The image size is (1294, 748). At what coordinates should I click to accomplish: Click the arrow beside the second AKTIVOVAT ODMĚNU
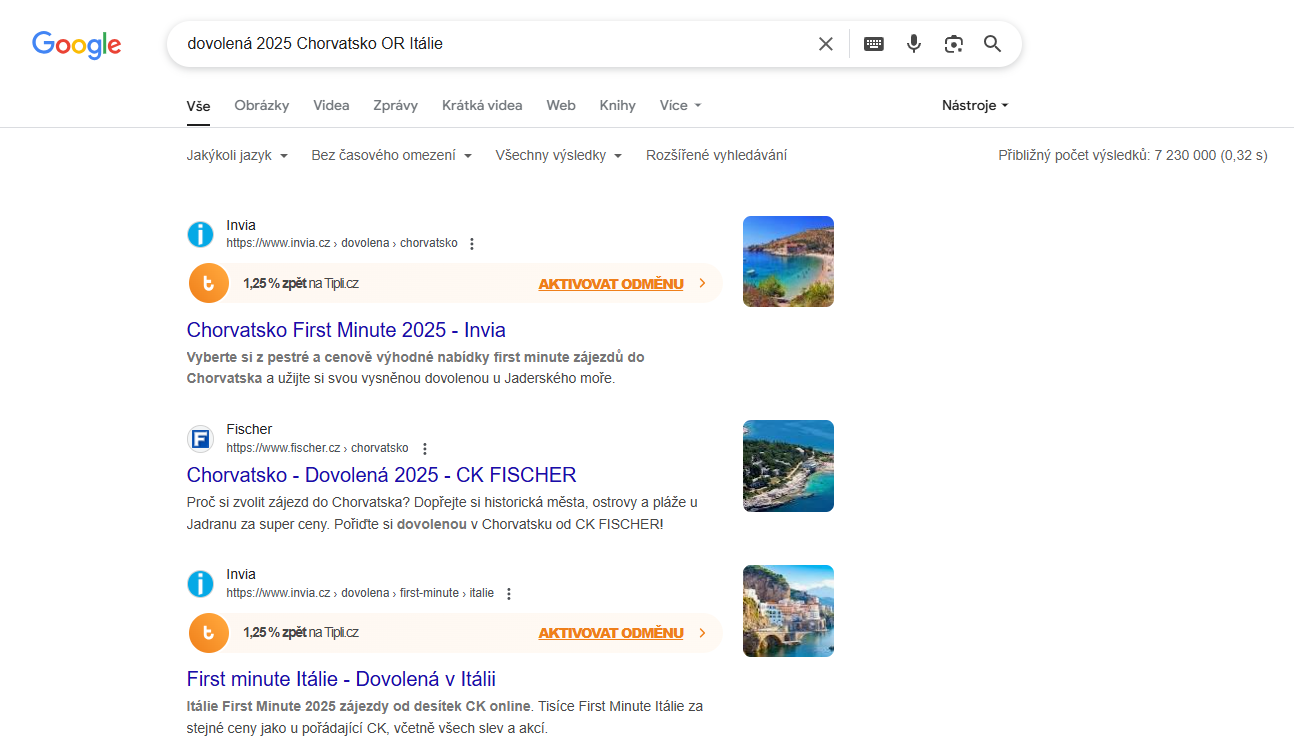click(x=702, y=633)
